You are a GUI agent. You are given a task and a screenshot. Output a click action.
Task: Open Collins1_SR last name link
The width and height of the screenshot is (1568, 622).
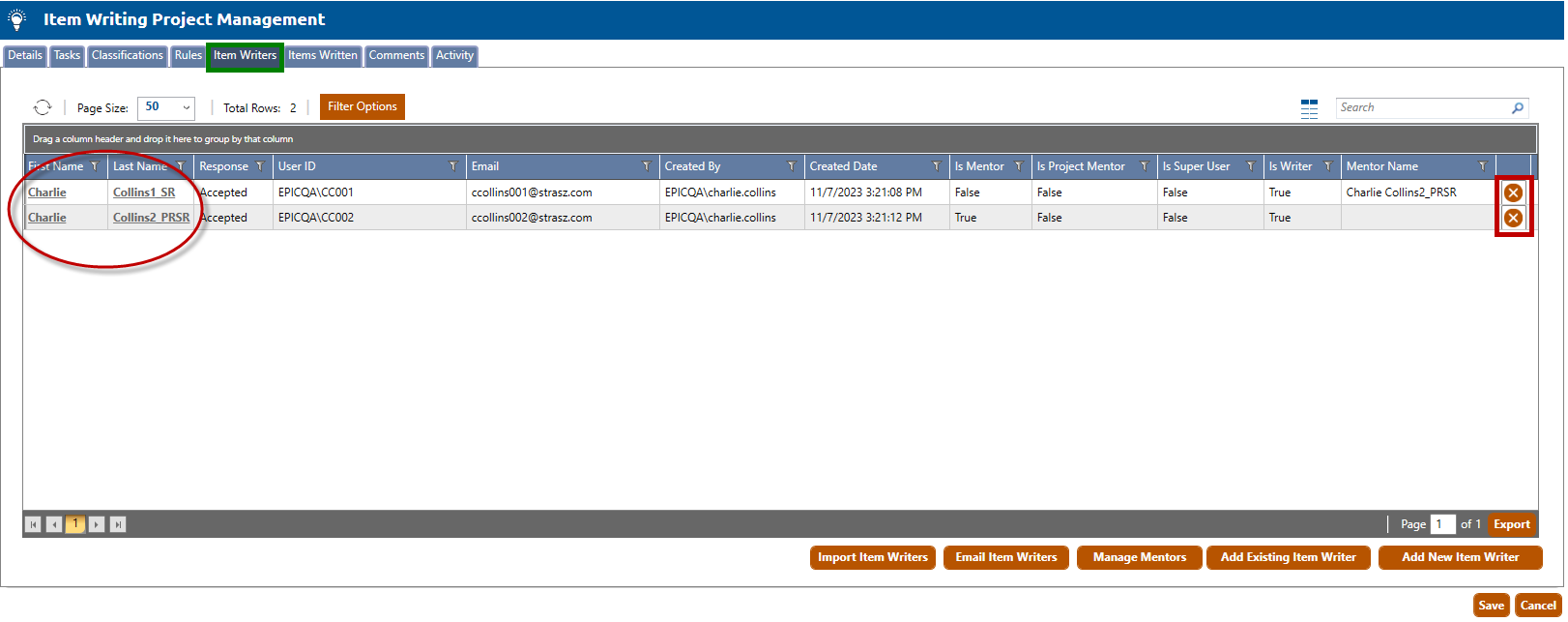pos(144,193)
